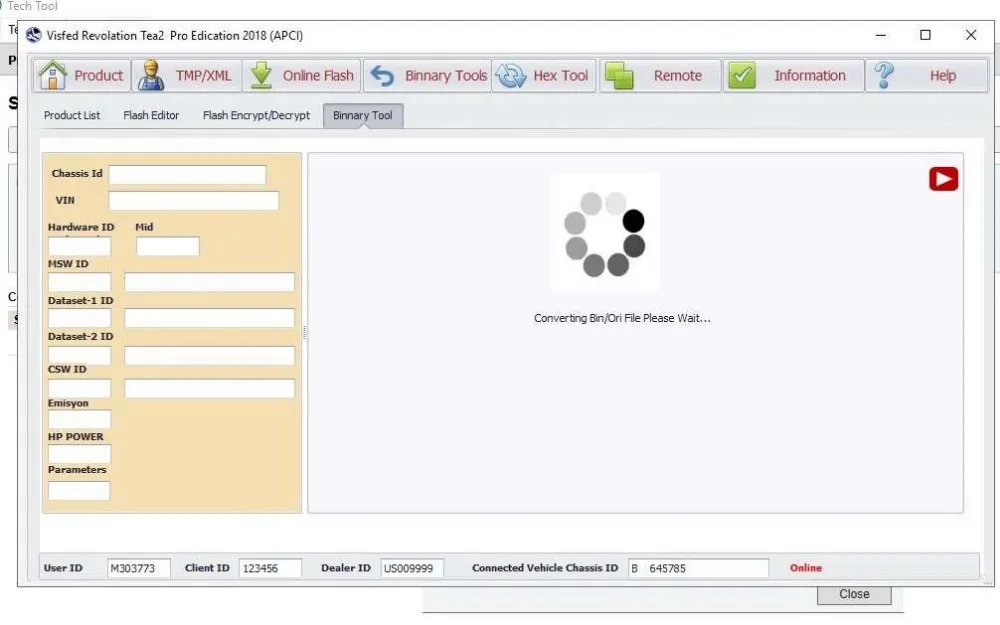Click the User ID field M303773

[138, 568]
